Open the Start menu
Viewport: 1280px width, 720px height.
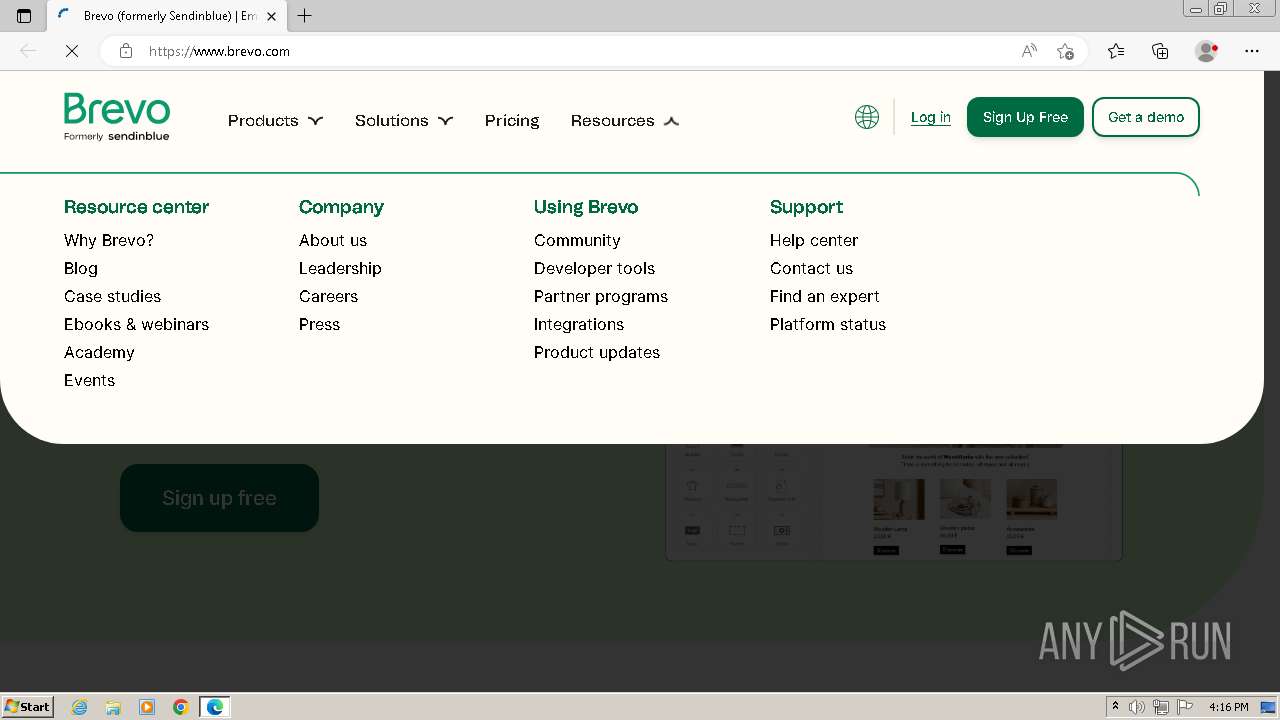coord(28,707)
